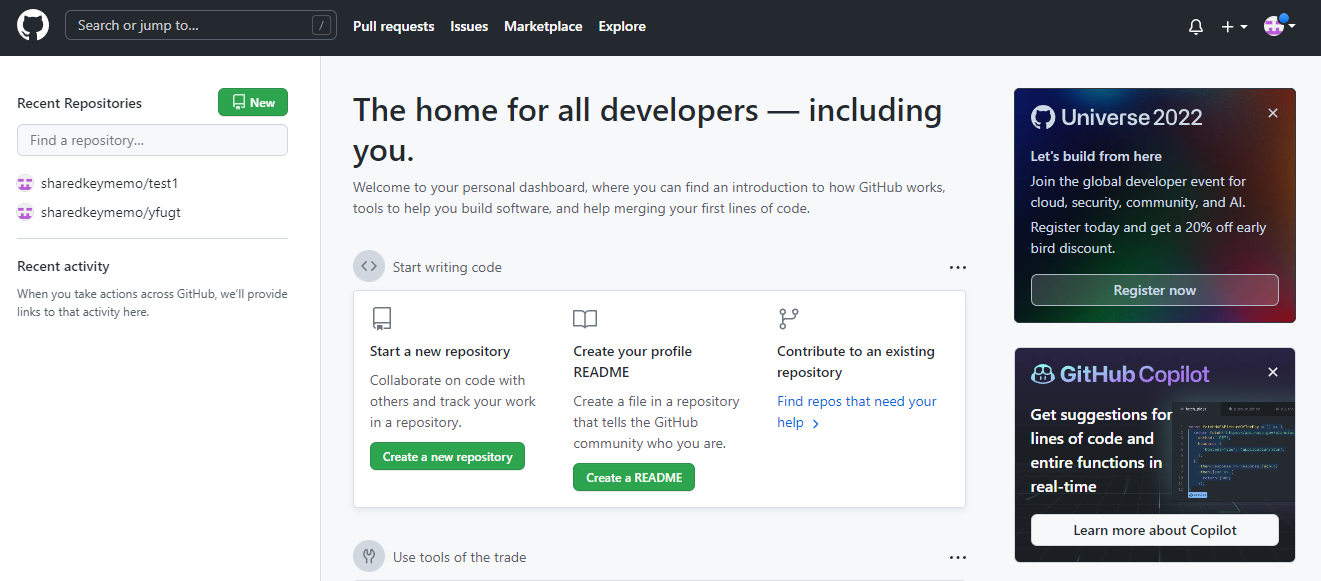Click the Create your profile README heading

coord(633,362)
